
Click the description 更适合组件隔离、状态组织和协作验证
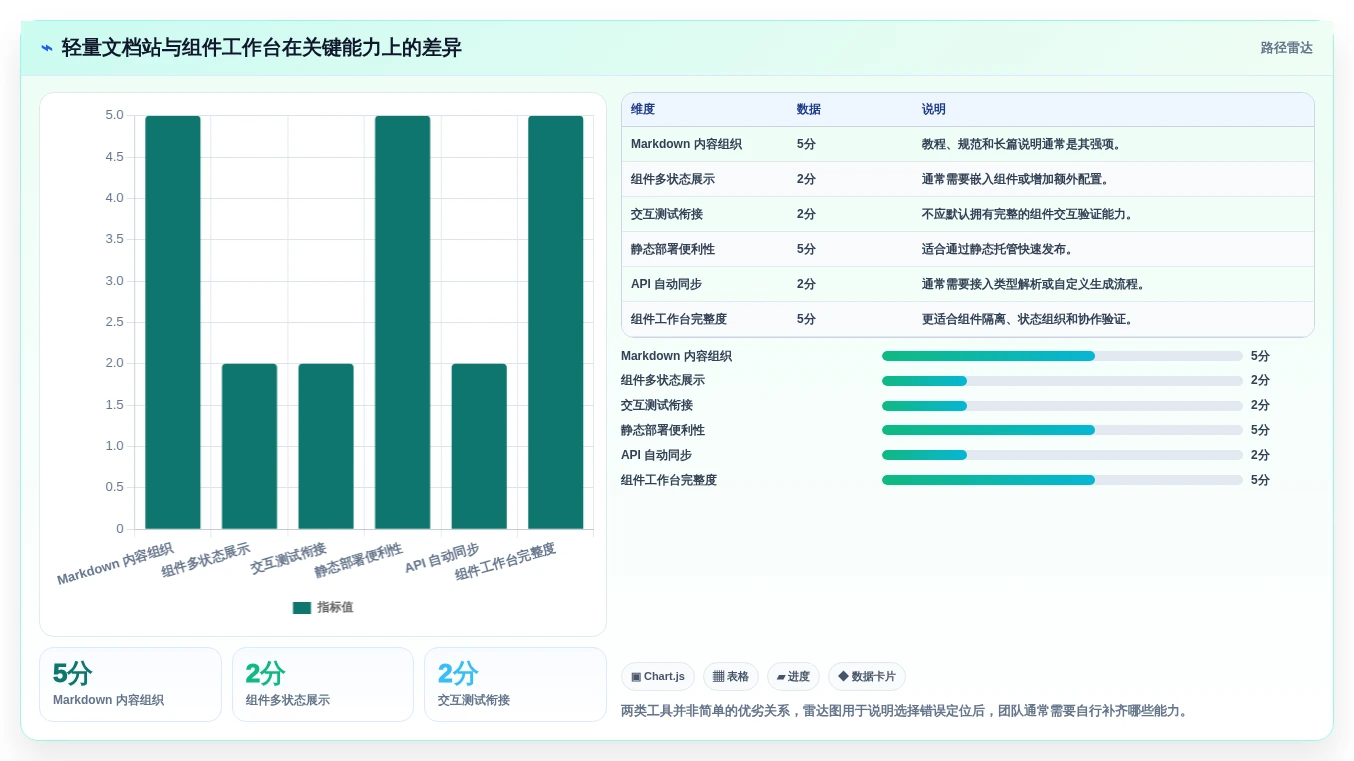coord(1029,319)
